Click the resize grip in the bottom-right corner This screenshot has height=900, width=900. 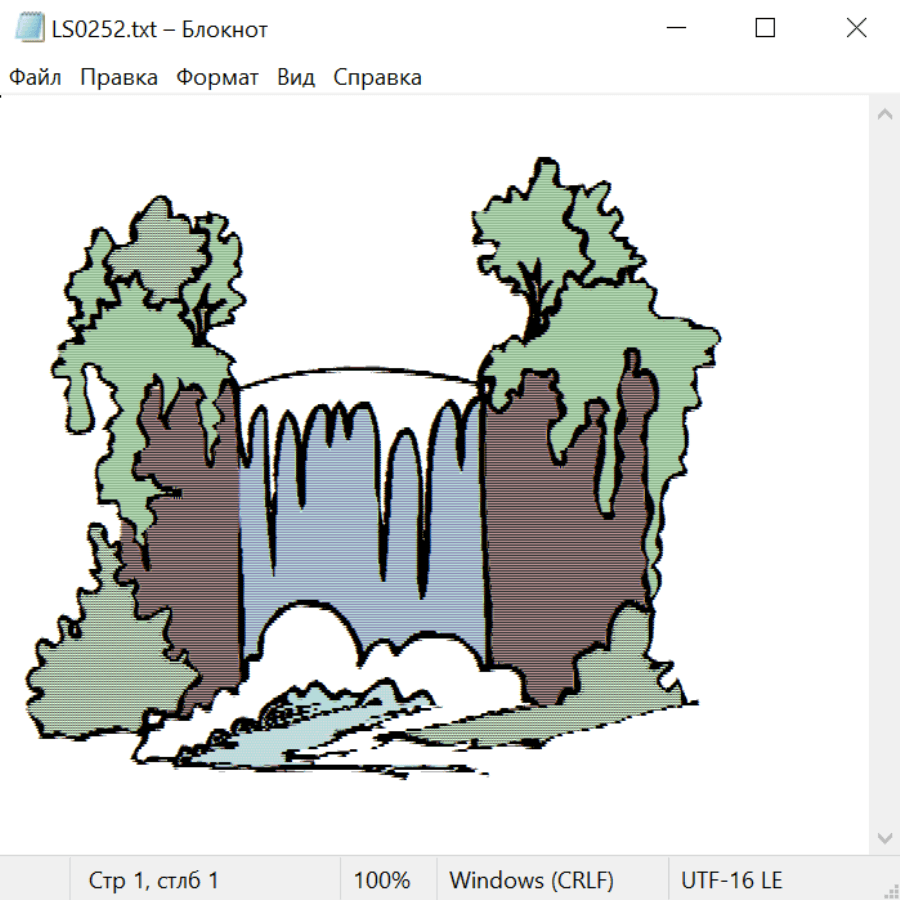(891, 891)
